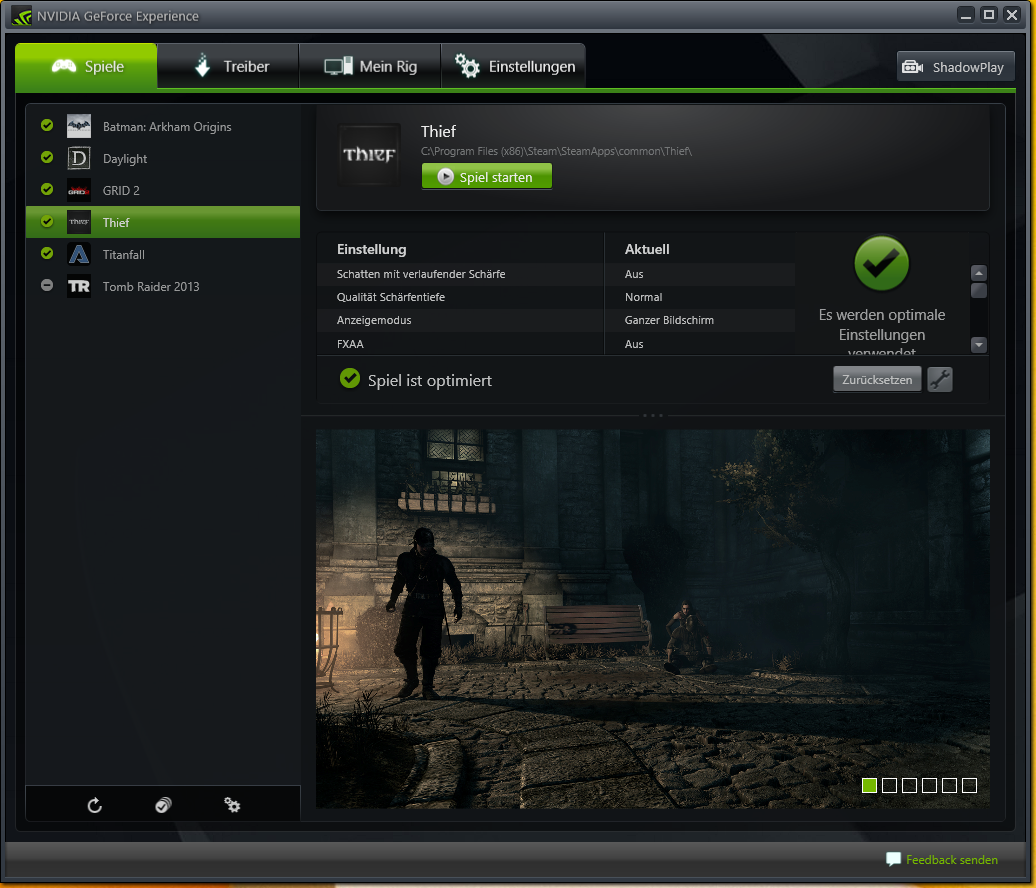This screenshot has width=1036, height=888.
Task: Open ShadowPlay
Action: [955, 67]
